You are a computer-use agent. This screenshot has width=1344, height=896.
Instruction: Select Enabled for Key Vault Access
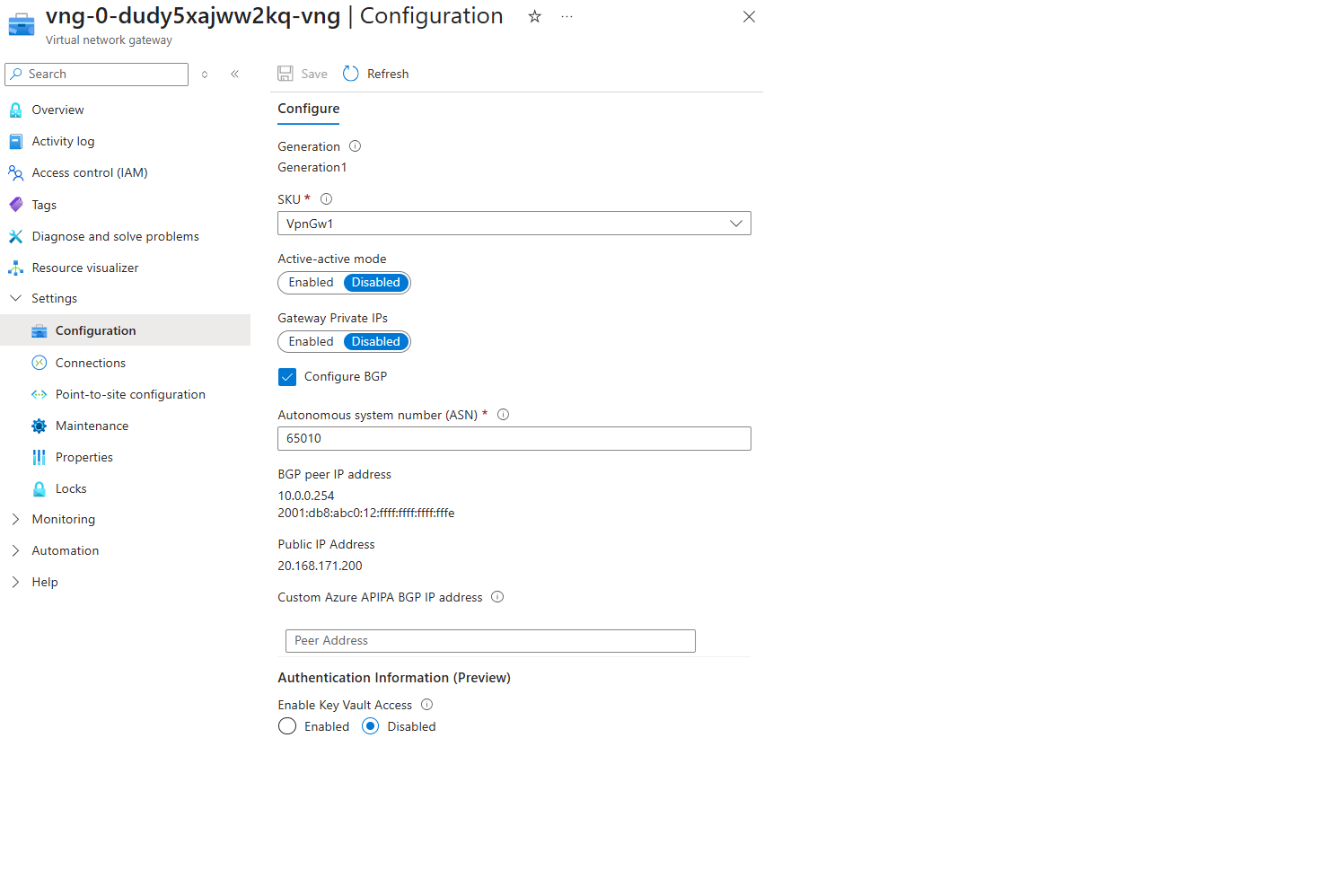[x=287, y=726]
